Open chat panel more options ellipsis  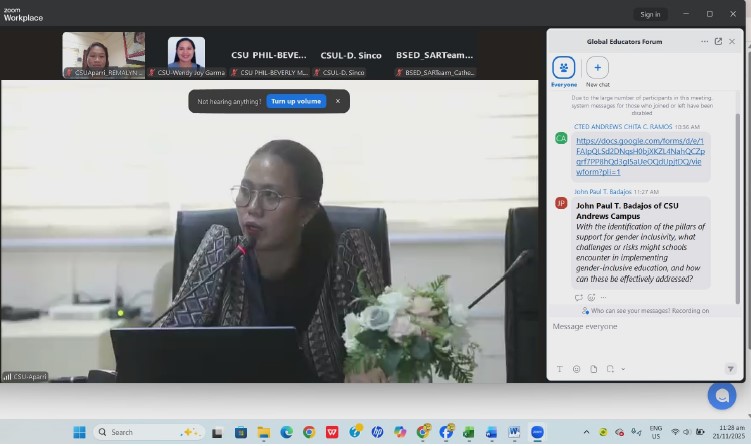(x=704, y=41)
